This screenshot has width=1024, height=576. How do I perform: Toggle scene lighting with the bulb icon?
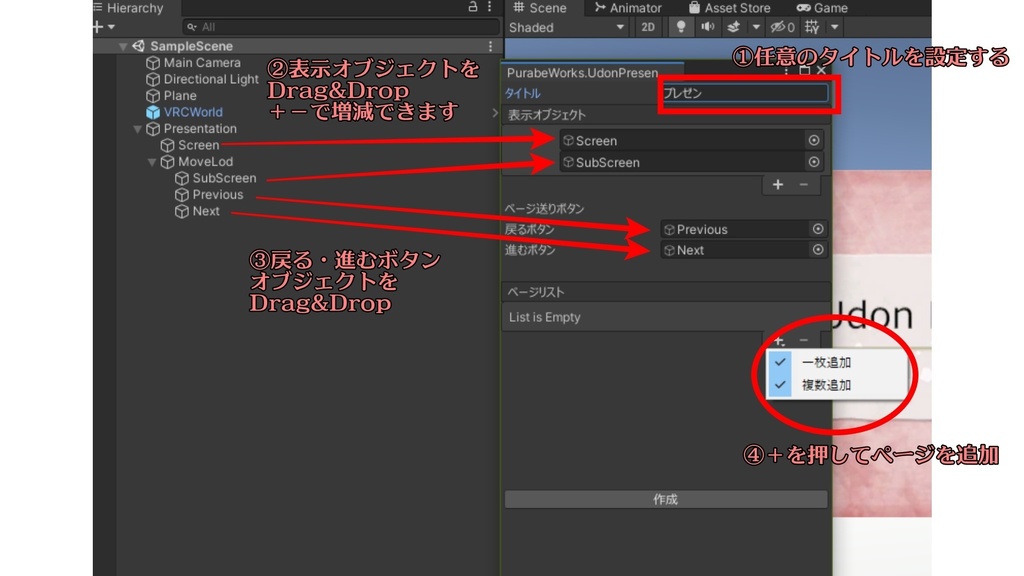click(680, 28)
